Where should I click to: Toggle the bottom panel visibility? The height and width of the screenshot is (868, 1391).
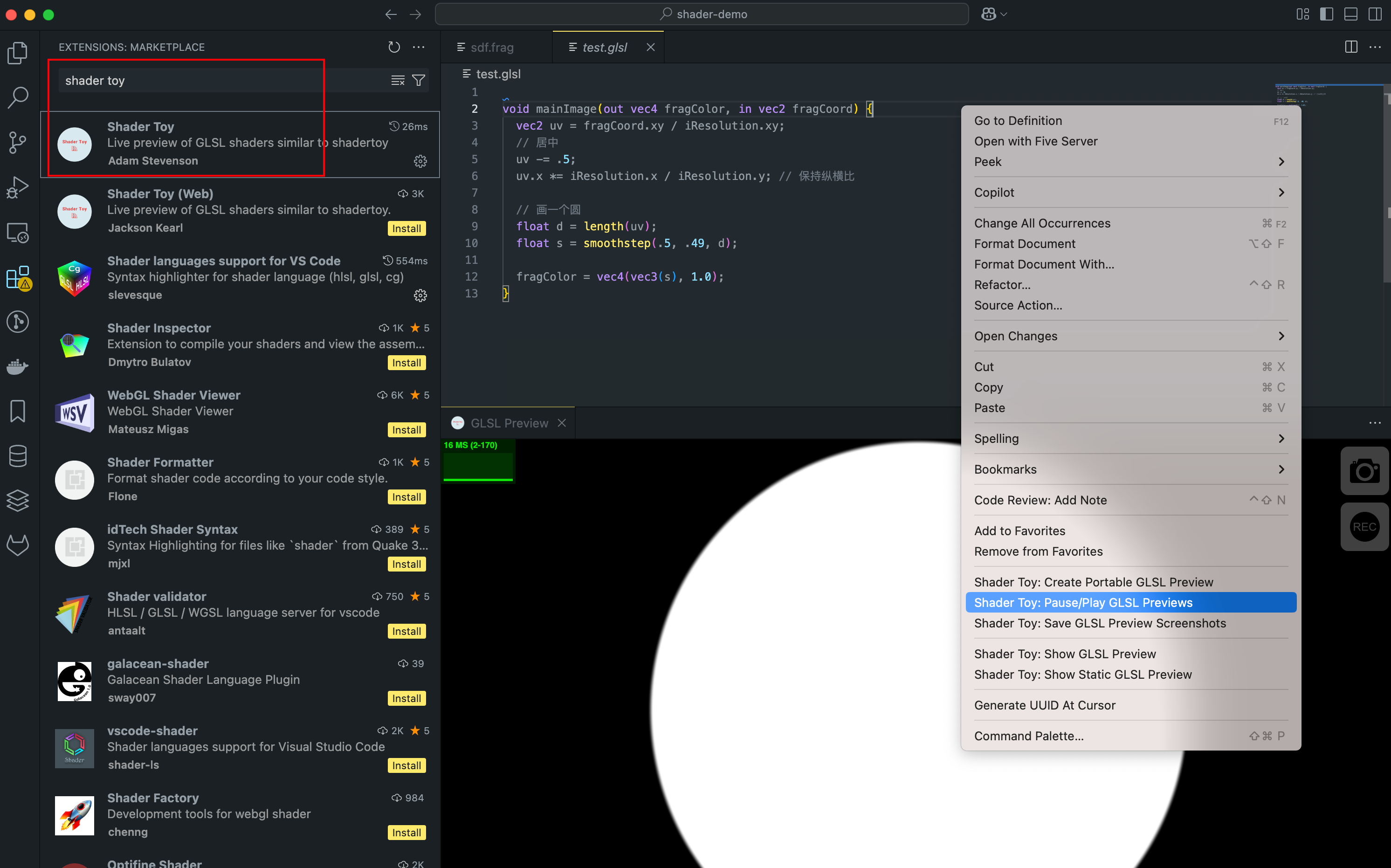[x=1351, y=14]
